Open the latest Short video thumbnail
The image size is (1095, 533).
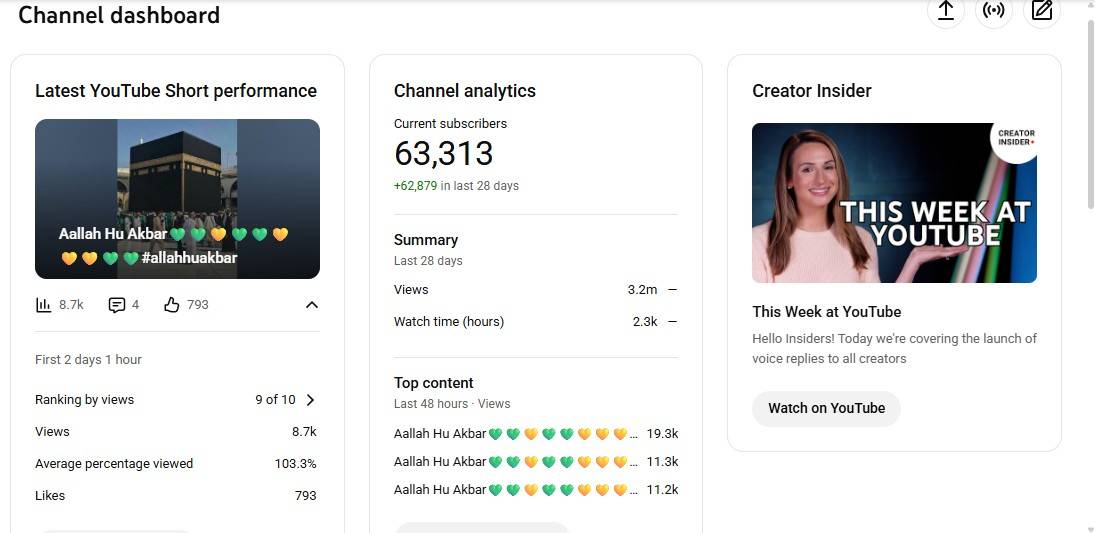point(177,198)
